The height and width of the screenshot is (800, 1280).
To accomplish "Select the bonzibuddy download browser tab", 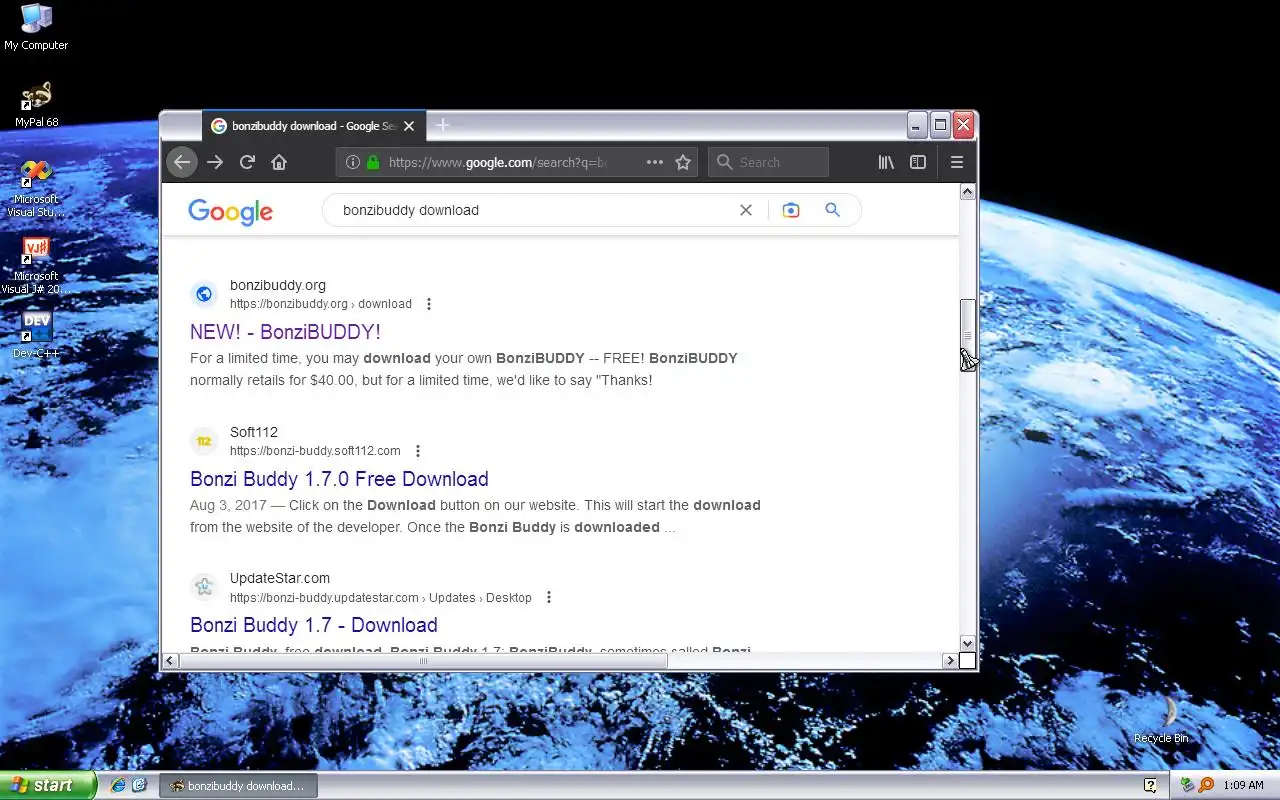I will pos(314,126).
